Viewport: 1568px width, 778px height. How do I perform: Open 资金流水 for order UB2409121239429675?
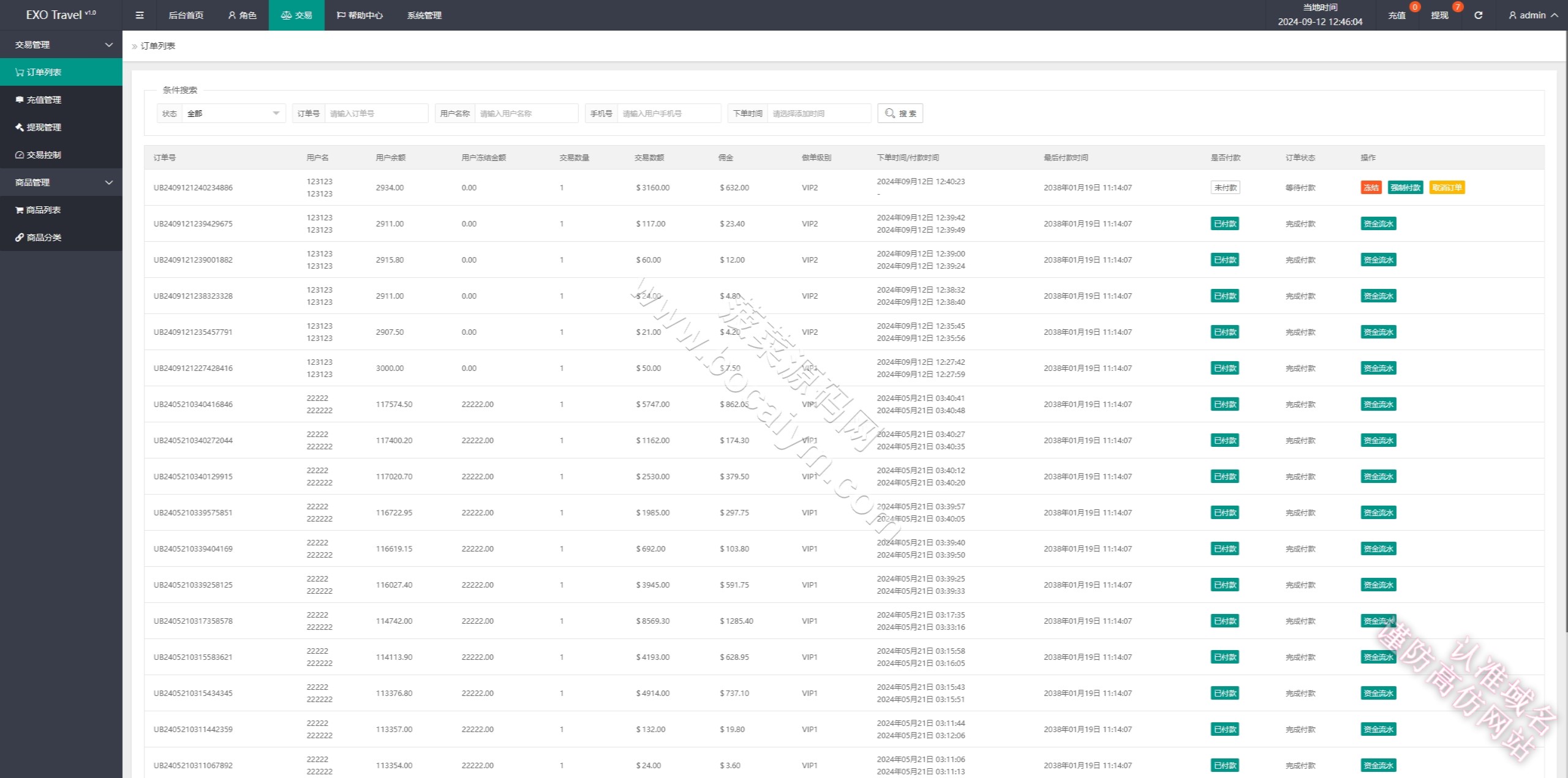click(1378, 224)
